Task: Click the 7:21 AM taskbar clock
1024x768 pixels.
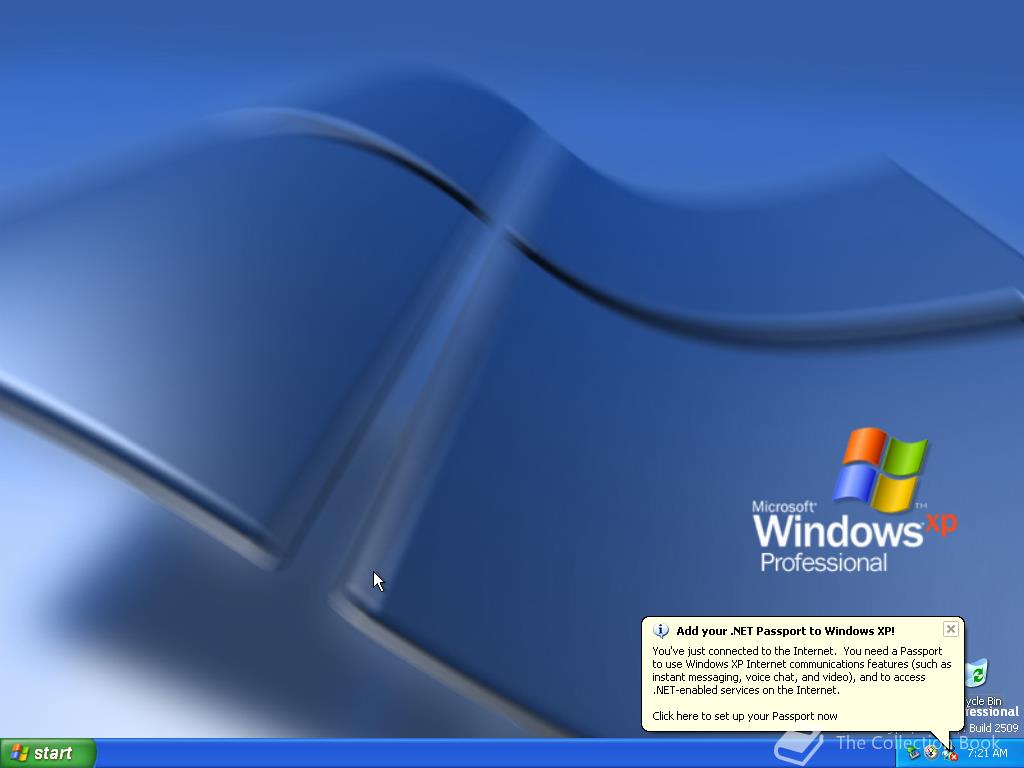Action: click(987, 753)
